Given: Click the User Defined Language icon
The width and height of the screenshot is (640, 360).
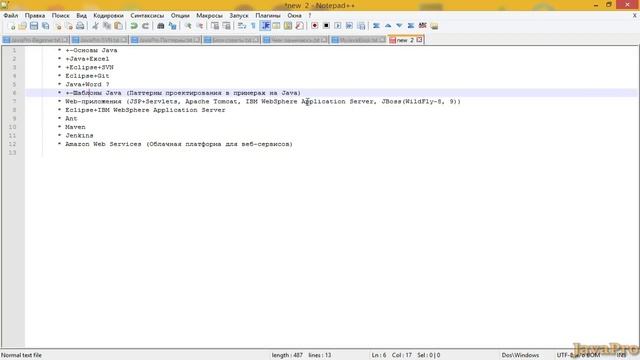Looking at the screenshot, I should coord(276,26).
